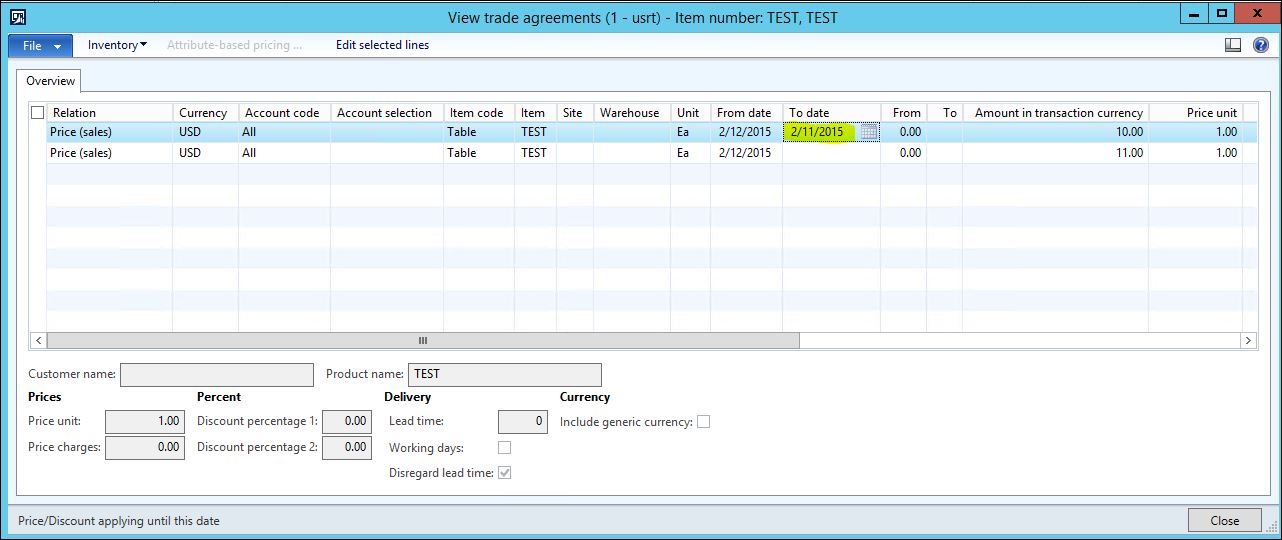Tick the select-all checkbox in grid header
The image size is (1282, 540).
[x=38, y=113]
